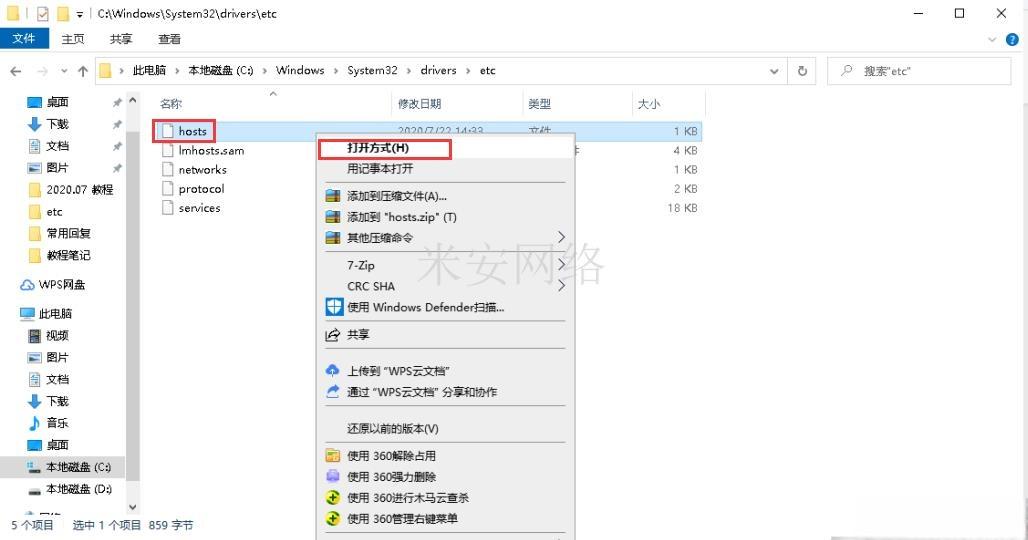The height and width of the screenshot is (540, 1028).
Task: Click the lmhosts.sam file icon
Action: 168,150
